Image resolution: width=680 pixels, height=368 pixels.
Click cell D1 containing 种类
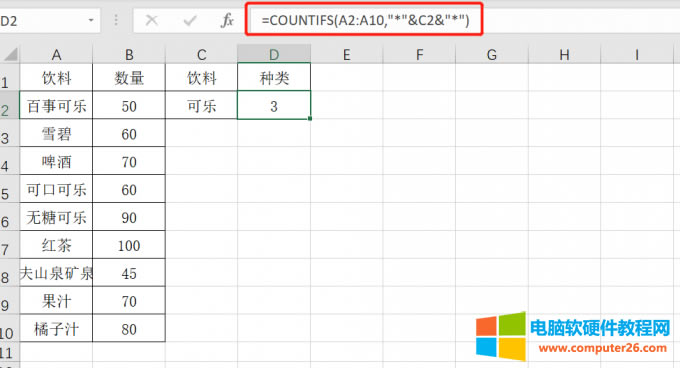(274, 78)
